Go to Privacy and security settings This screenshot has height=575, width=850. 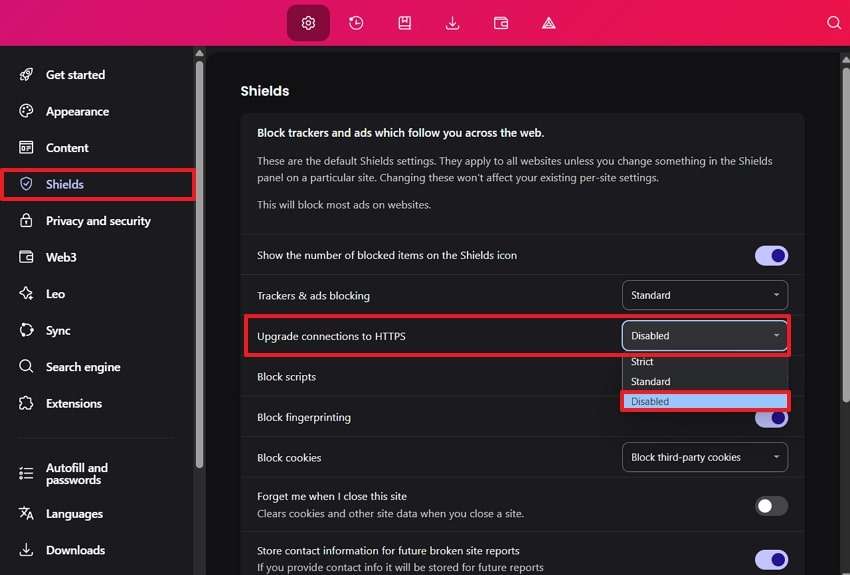click(98, 221)
